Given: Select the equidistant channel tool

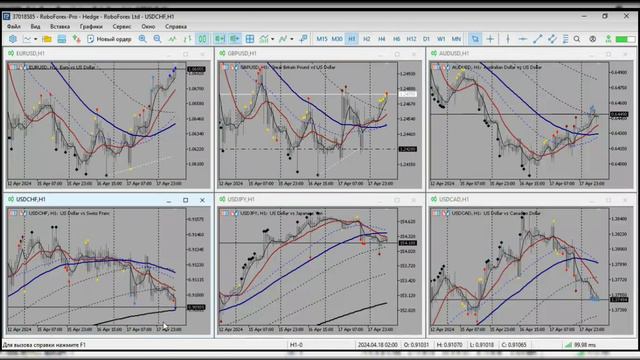Looking at the screenshot, I should tap(552, 39).
